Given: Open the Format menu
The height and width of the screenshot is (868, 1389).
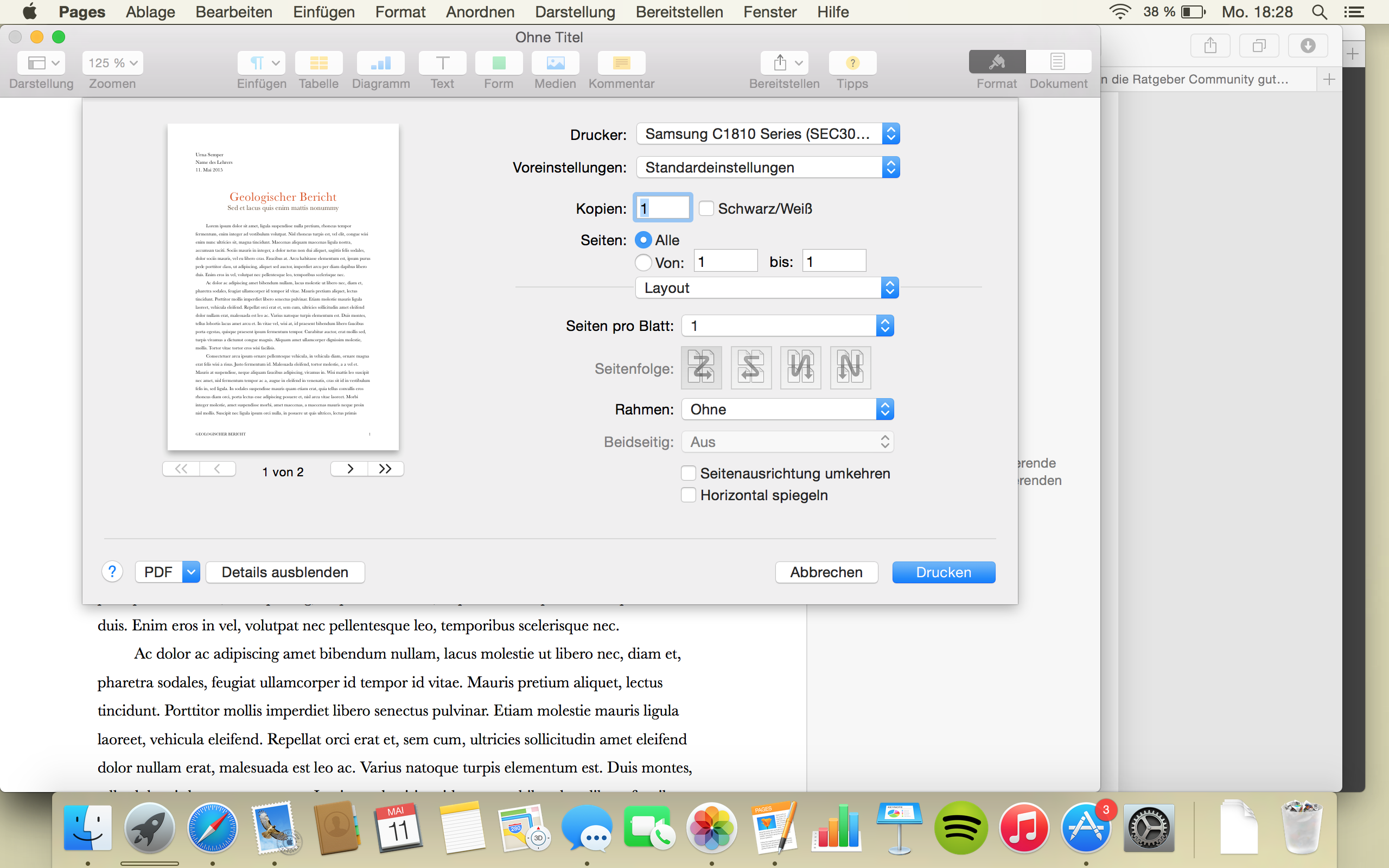Looking at the screenshot, I should [x=400, y=11].
